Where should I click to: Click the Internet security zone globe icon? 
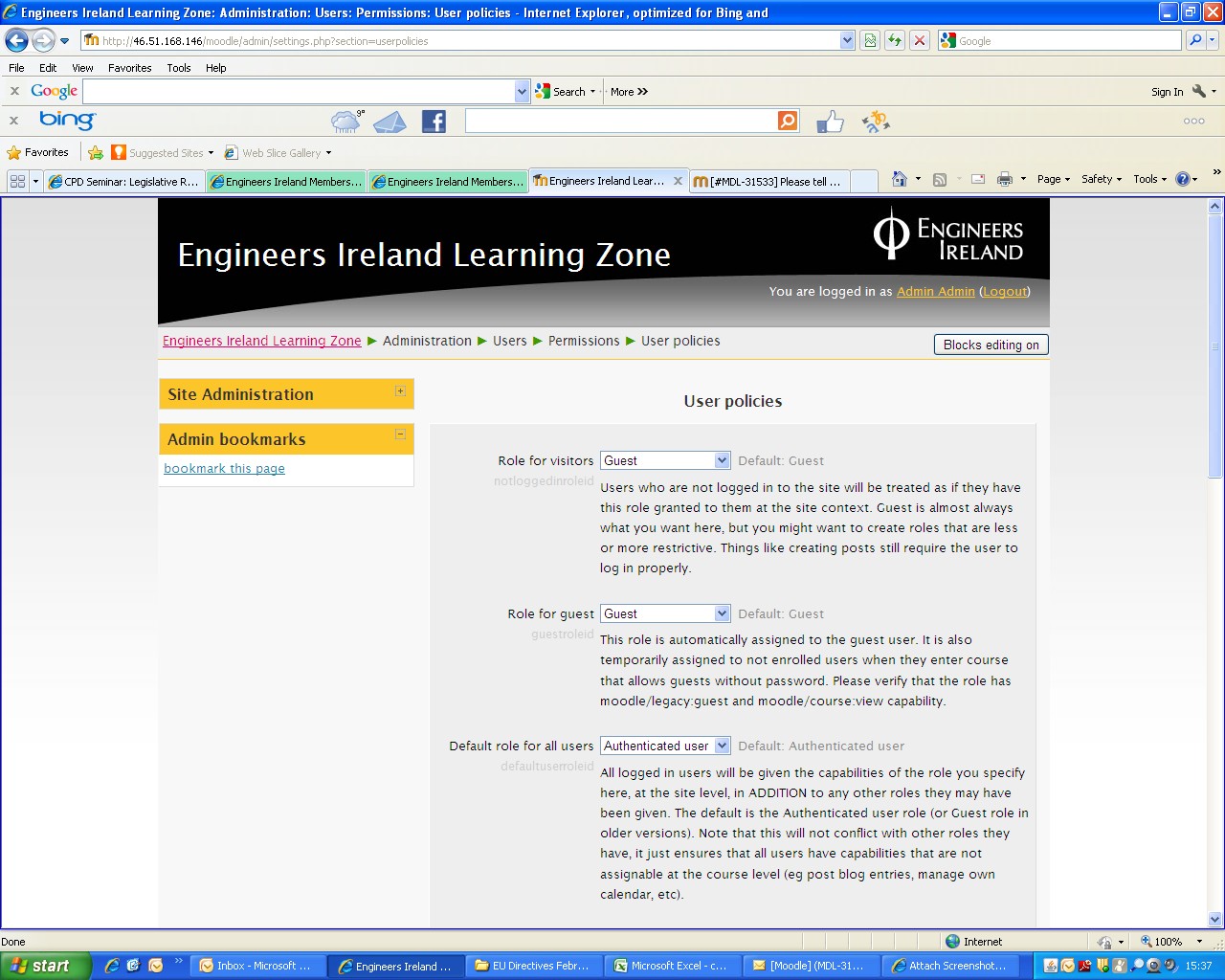[952, 942]
